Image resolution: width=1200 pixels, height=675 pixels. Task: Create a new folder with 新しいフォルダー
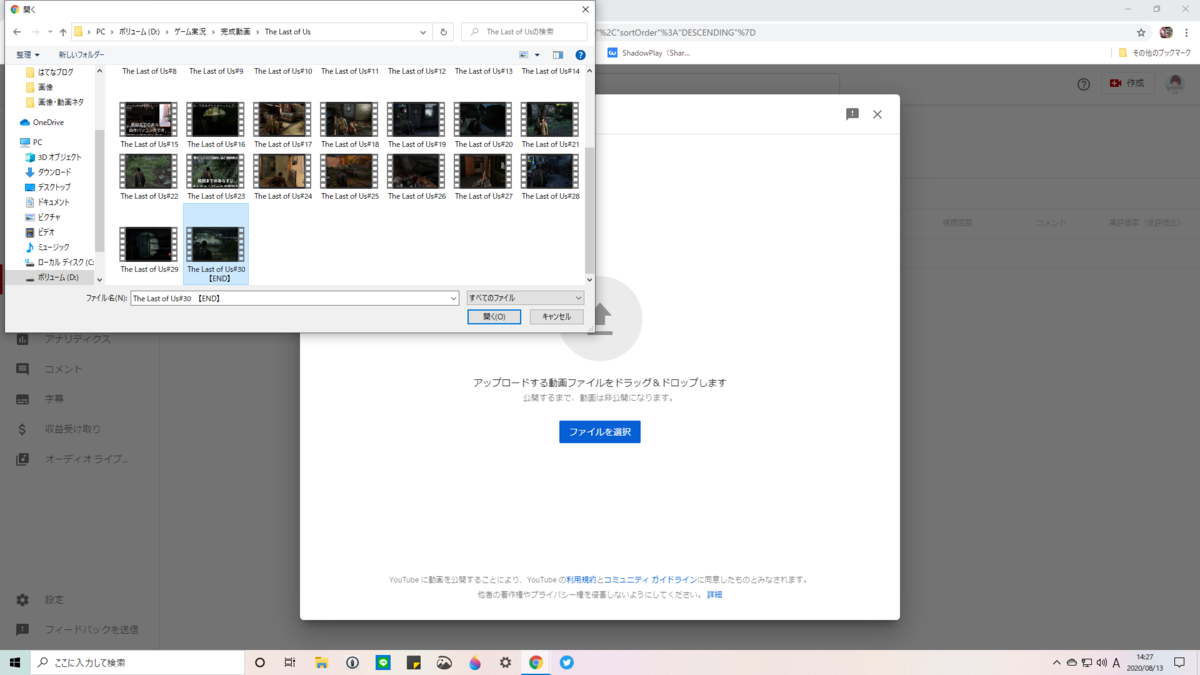[81, 55]
